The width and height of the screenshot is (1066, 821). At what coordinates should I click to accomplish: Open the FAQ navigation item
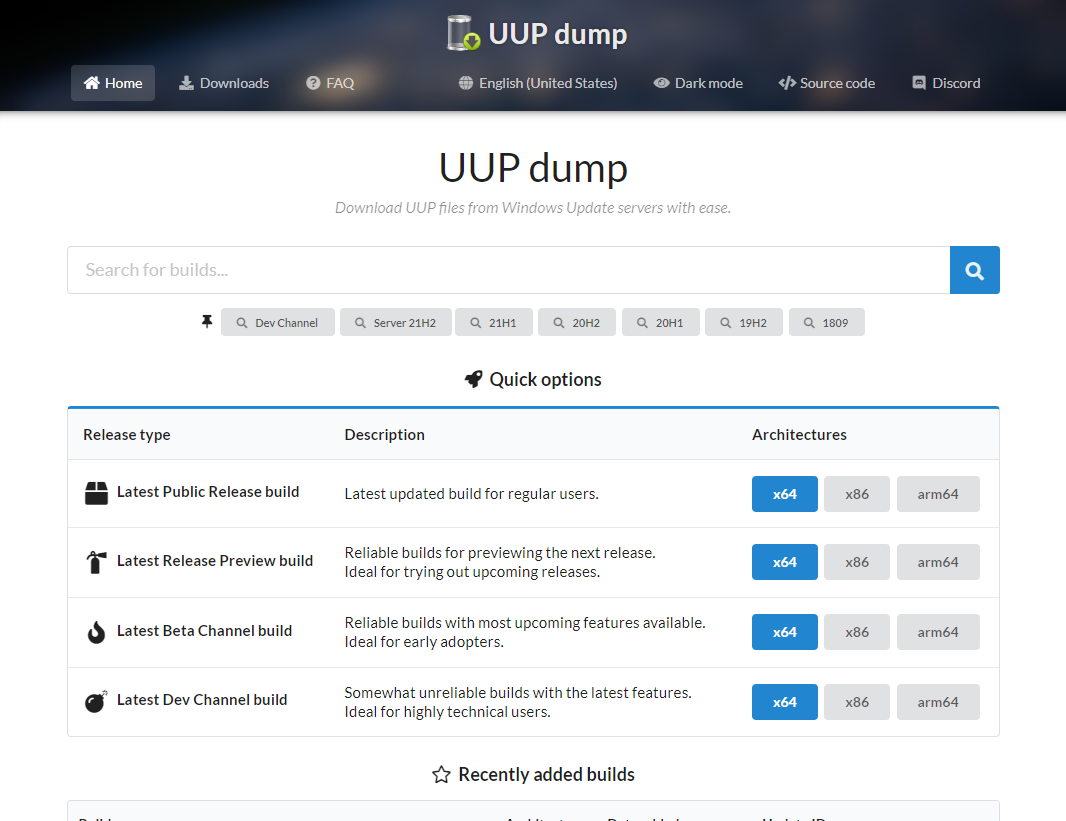(x=330, y=83)
